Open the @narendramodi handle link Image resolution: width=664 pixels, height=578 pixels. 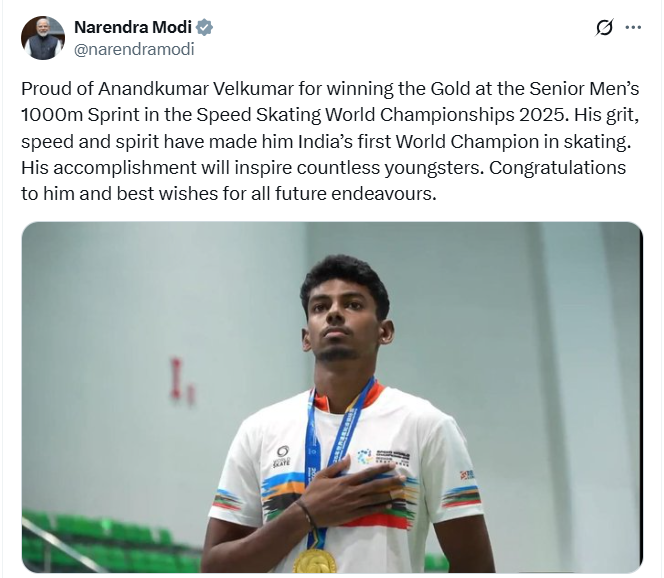[134, 48]
